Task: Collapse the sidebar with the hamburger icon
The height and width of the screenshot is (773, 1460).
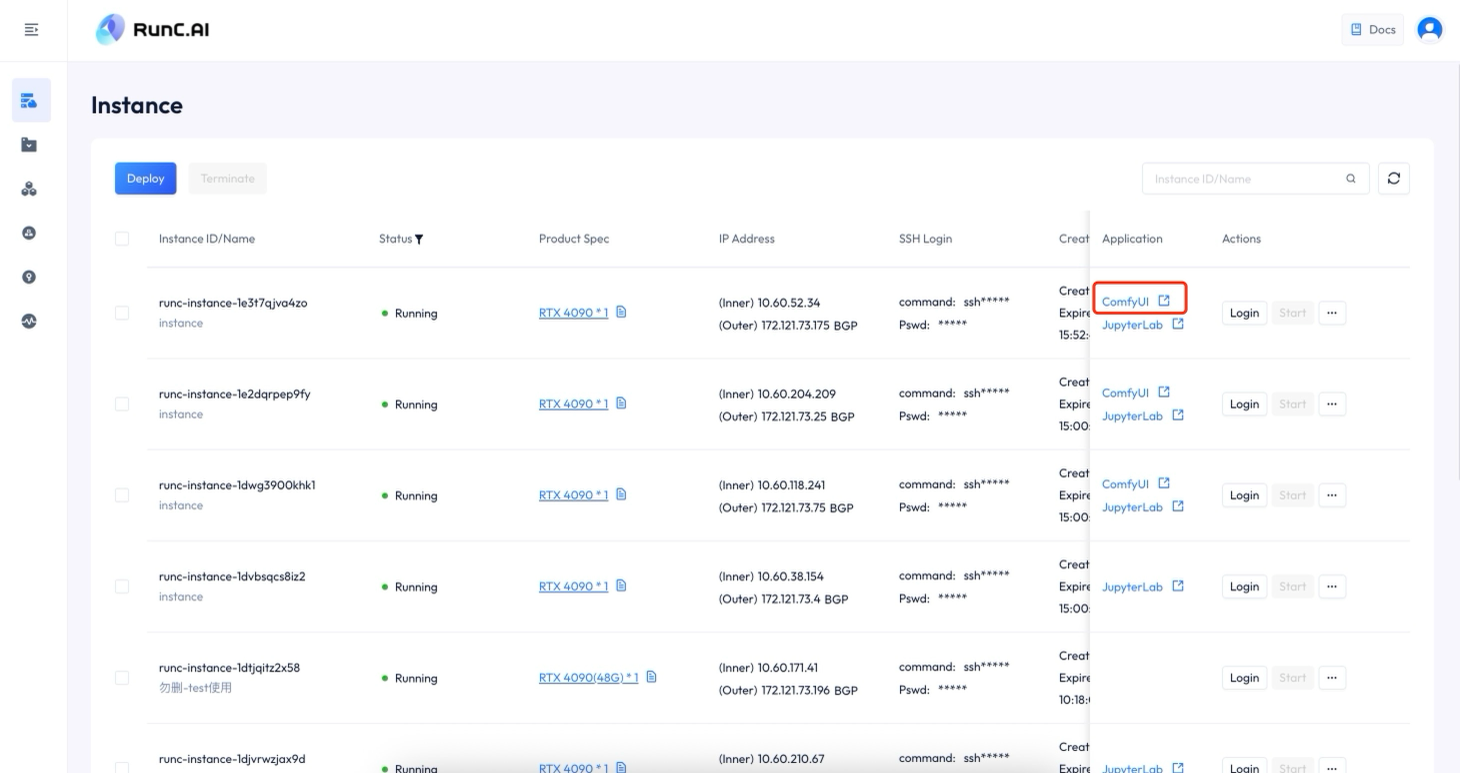Action: tap(32, 30)
